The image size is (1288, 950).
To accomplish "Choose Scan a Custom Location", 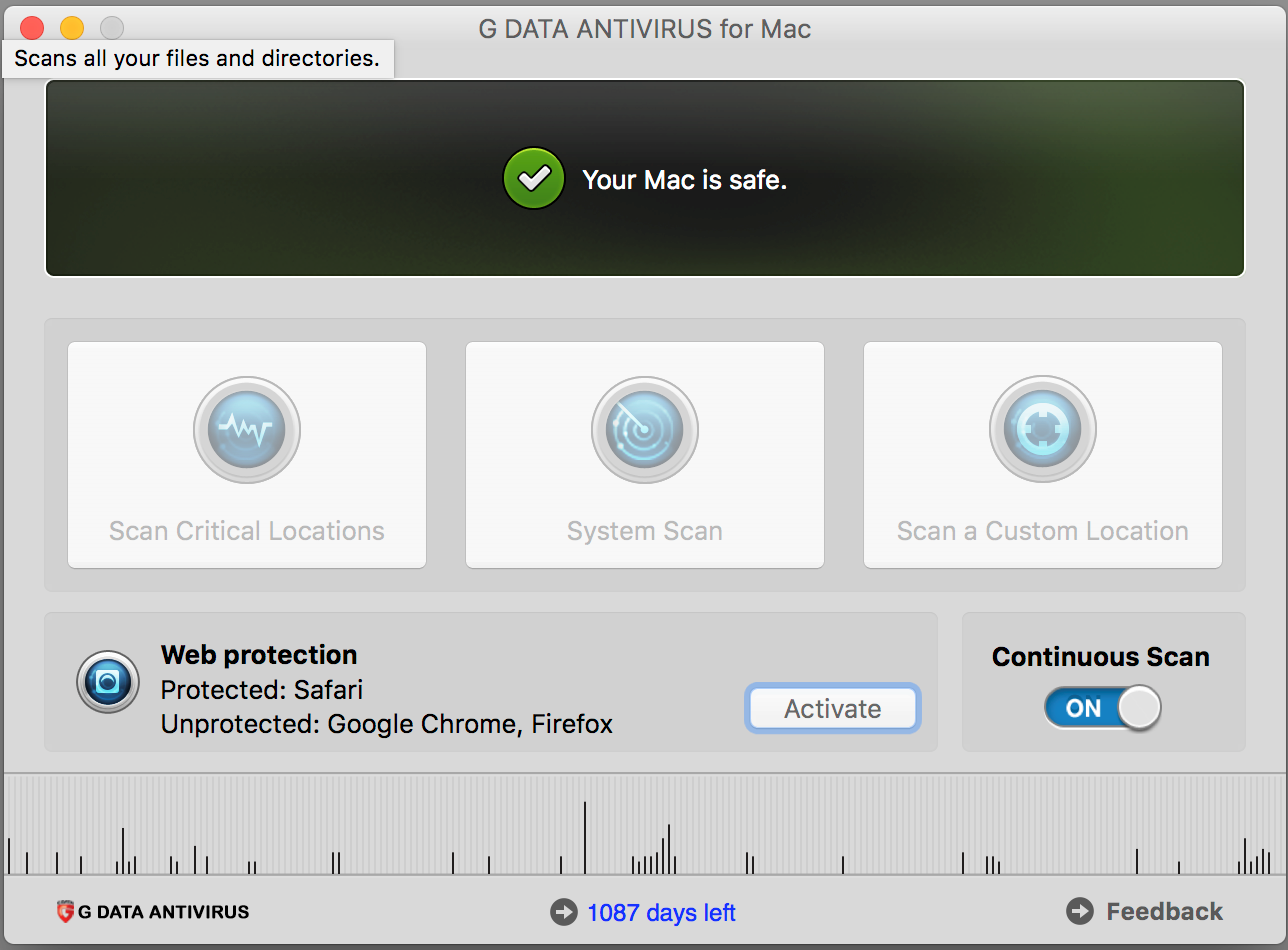I will click(1043, 455).
